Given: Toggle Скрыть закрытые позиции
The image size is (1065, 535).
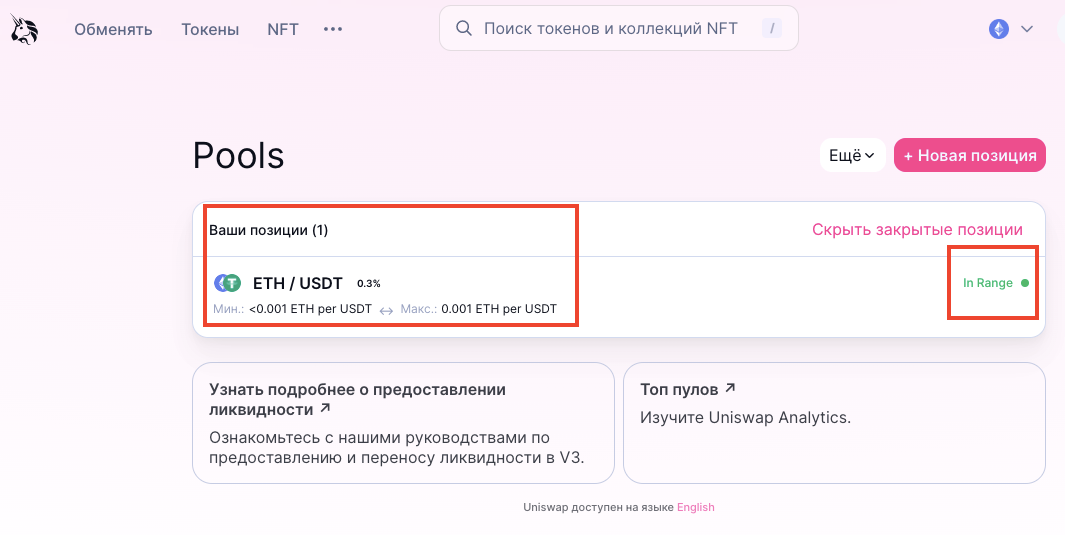Looking at the screenshot, I should 917,230.
